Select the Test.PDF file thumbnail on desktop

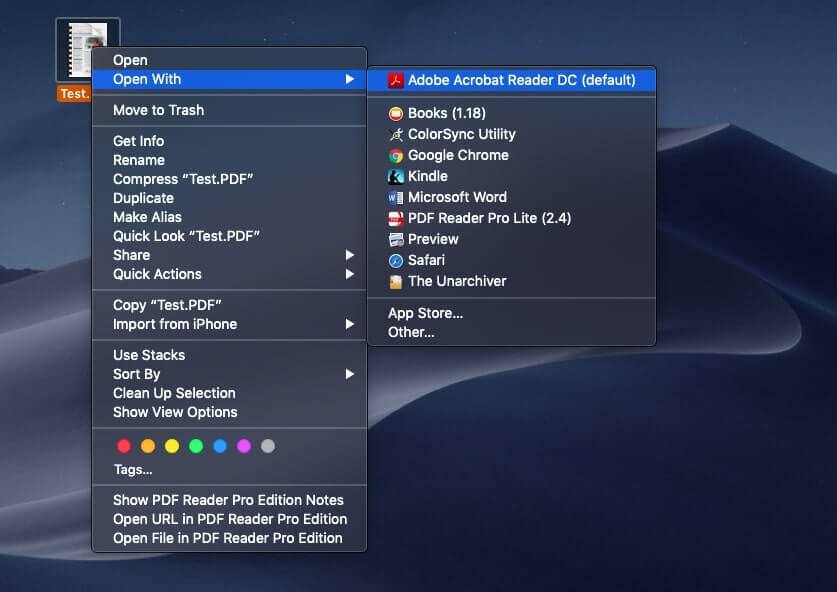click(x=88, y=49)
